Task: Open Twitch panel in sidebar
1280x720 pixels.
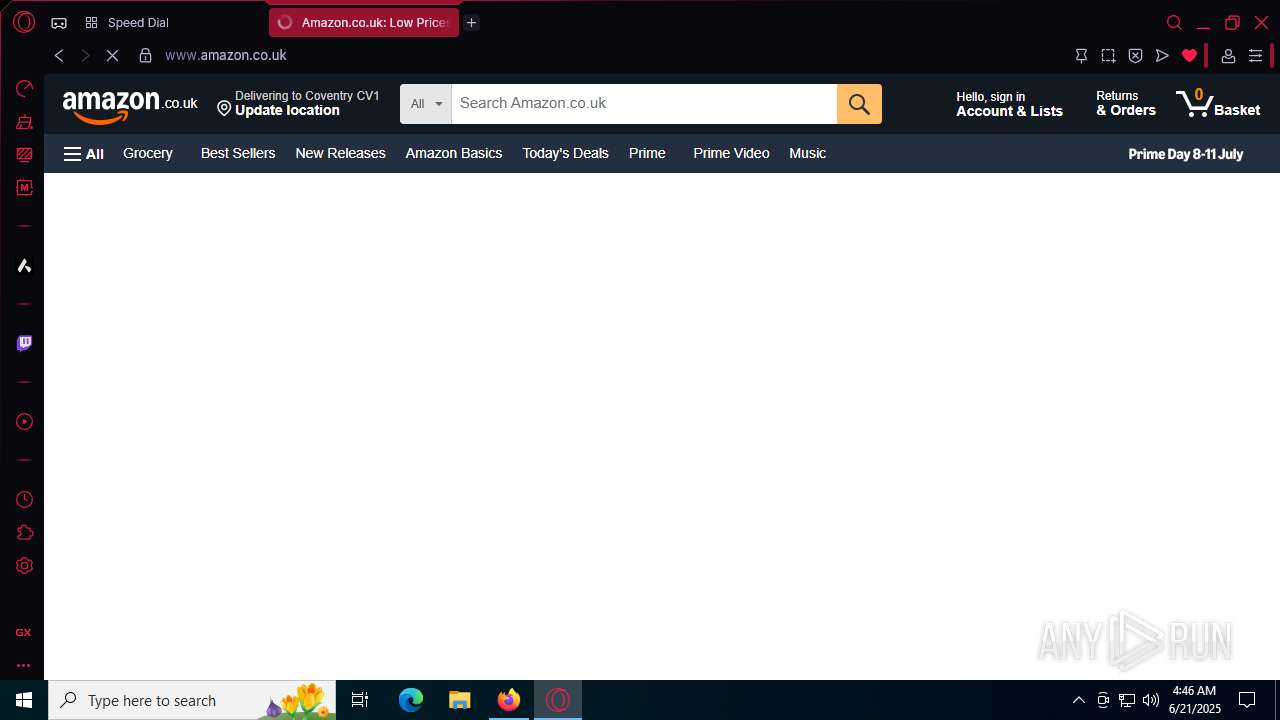Action: coord(24,343)
